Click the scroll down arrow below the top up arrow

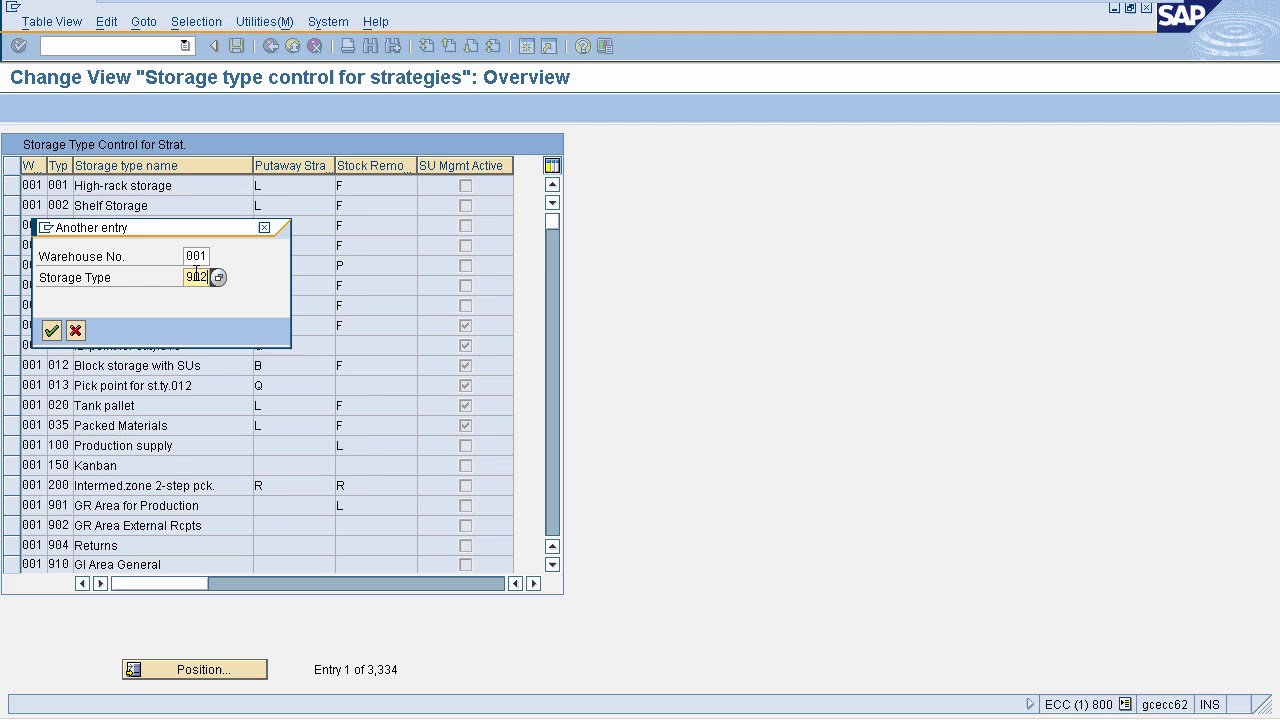click(x=552, y=203)
